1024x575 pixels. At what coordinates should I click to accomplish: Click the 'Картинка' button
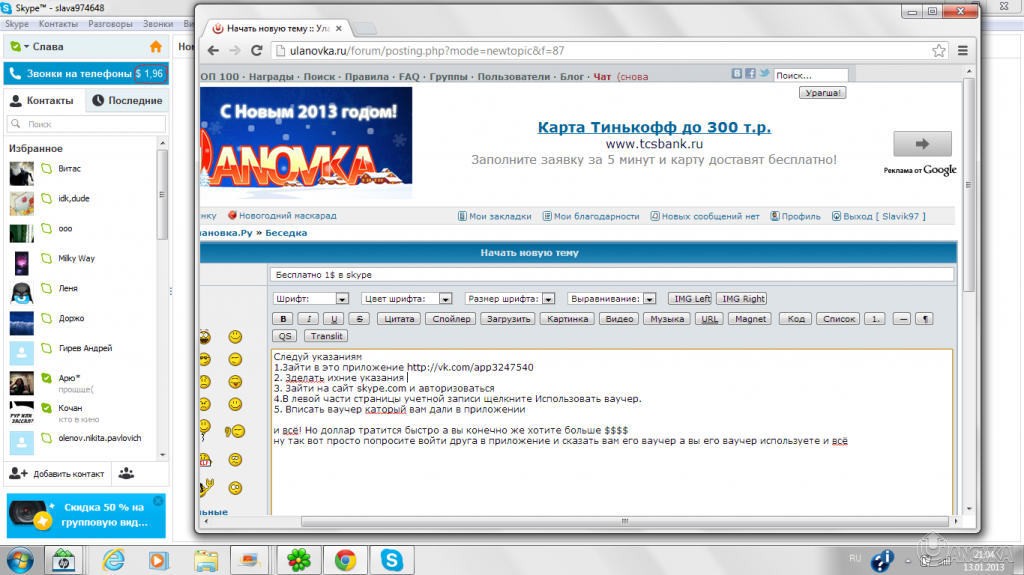tap(568, 319)
